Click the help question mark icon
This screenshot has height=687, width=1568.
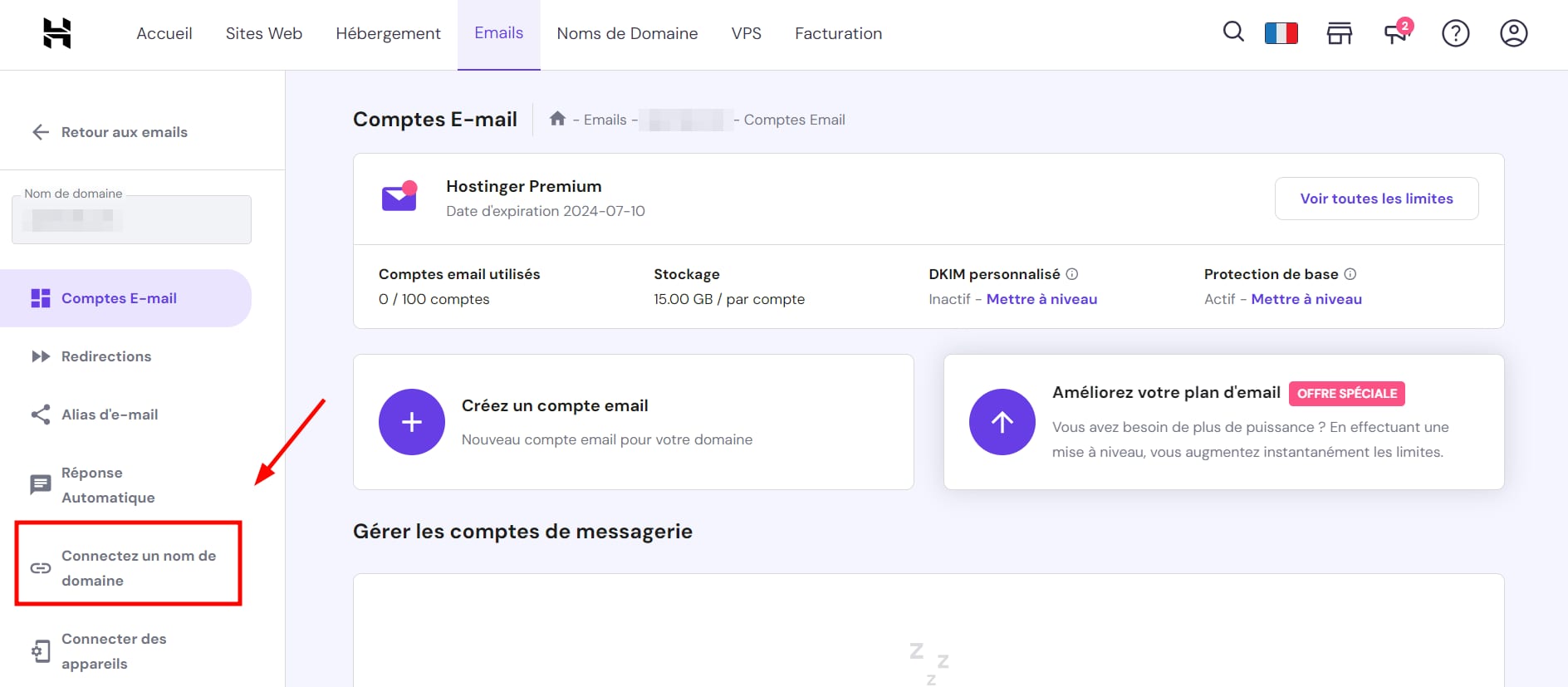(1455, 33)
